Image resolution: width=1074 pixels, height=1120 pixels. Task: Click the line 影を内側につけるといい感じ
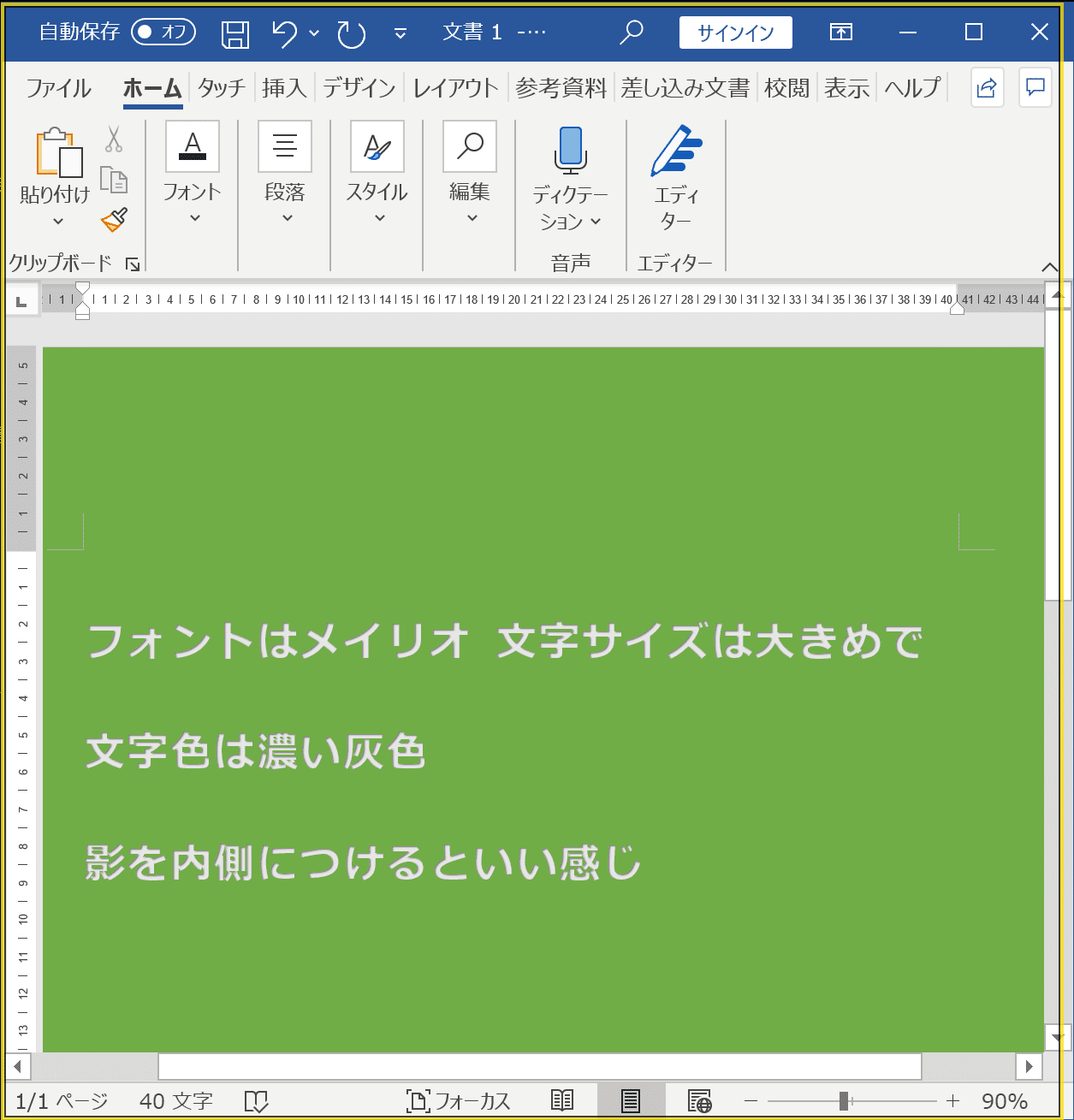tap(363, 862)
